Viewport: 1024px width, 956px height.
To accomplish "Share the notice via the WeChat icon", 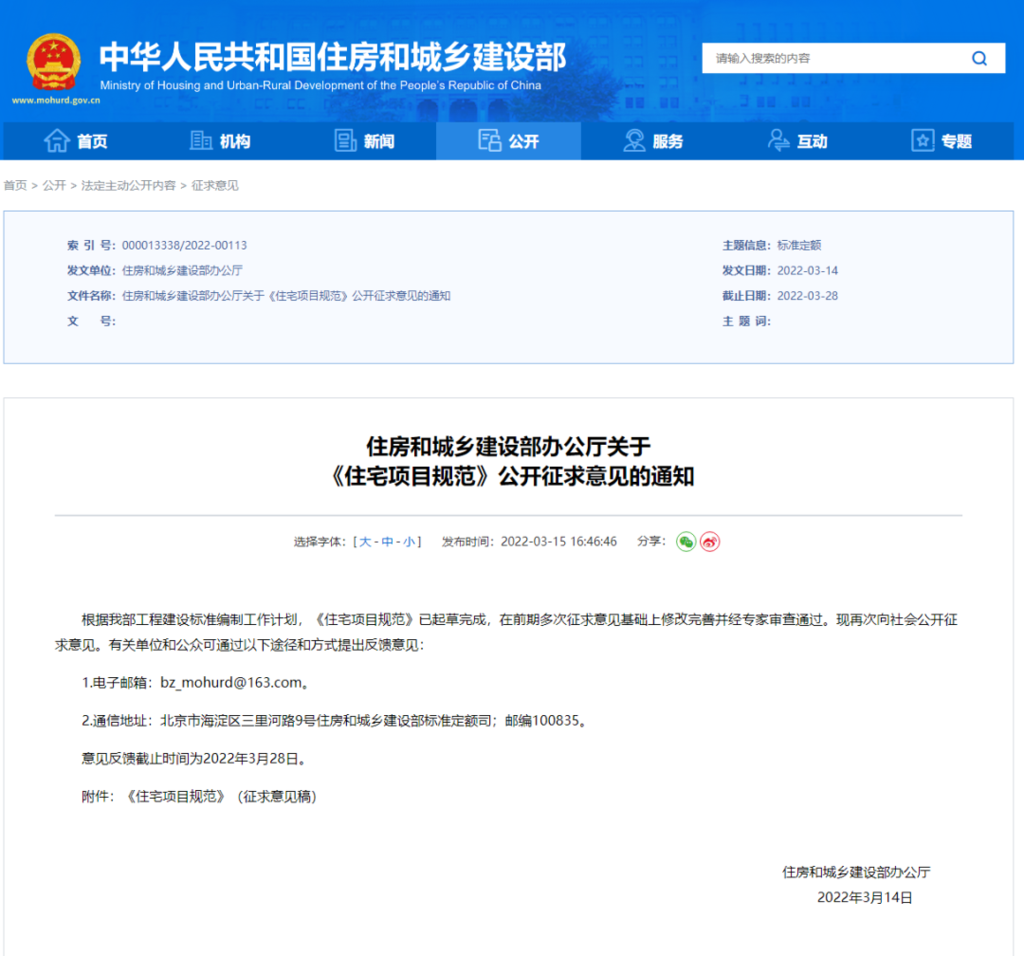I will point(686,541).
